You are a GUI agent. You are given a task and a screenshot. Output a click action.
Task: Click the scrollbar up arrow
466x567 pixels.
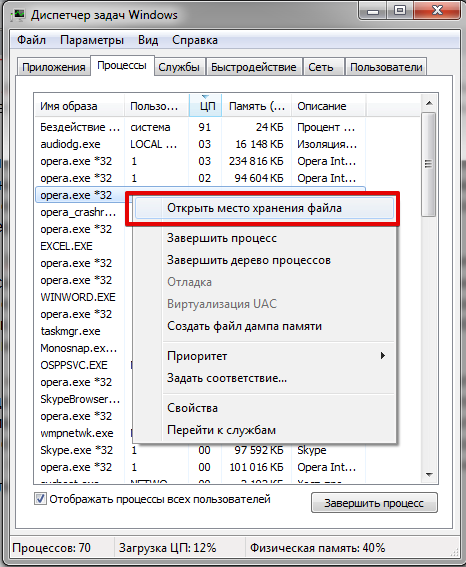pos(429,103)
